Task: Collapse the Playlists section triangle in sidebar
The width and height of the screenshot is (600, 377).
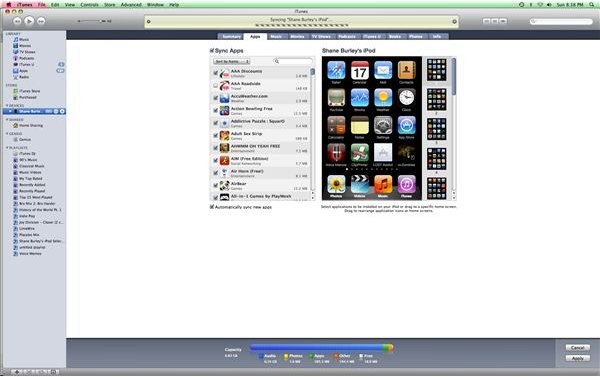Action: tap(7, 148)
